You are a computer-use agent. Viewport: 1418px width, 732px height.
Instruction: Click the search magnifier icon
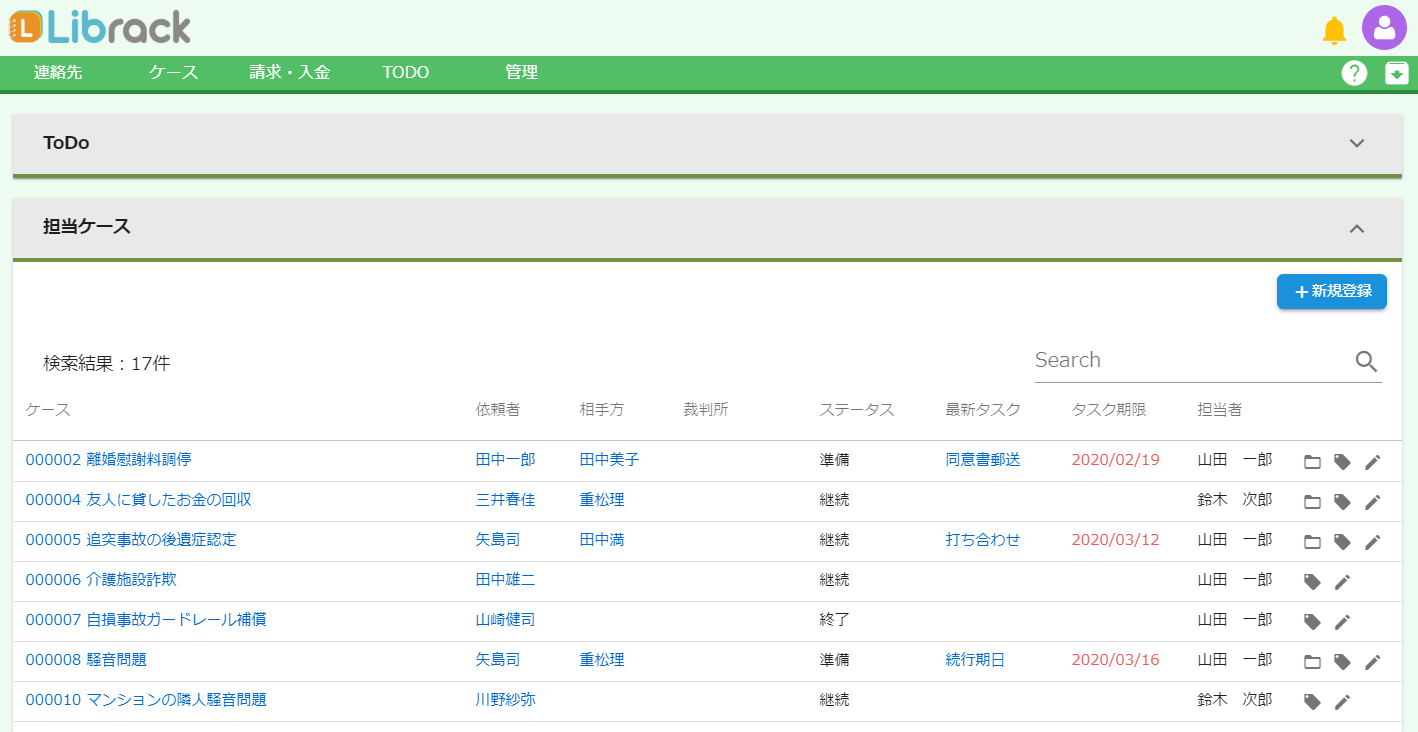(x=1366, y=362)
